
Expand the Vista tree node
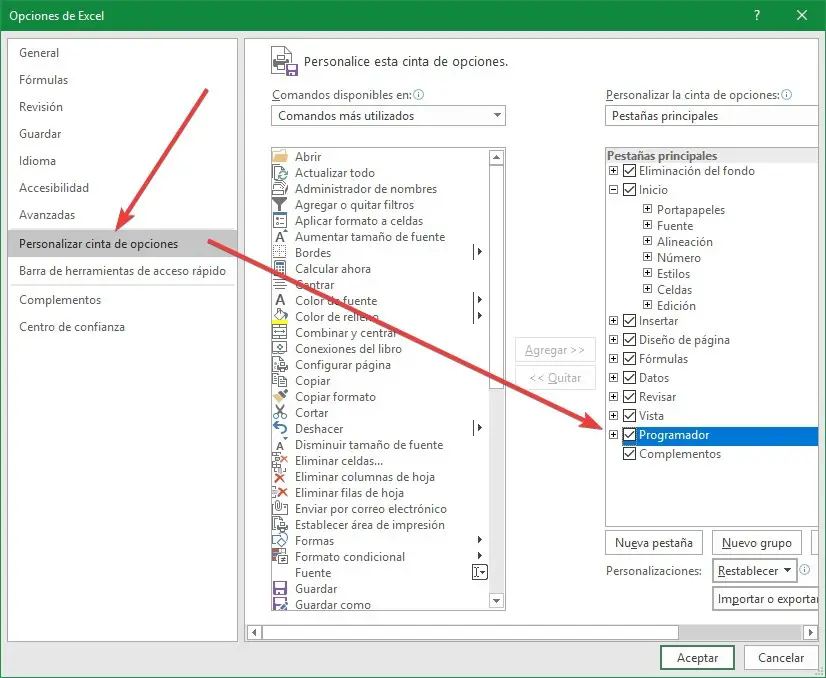tap(613, 416)
